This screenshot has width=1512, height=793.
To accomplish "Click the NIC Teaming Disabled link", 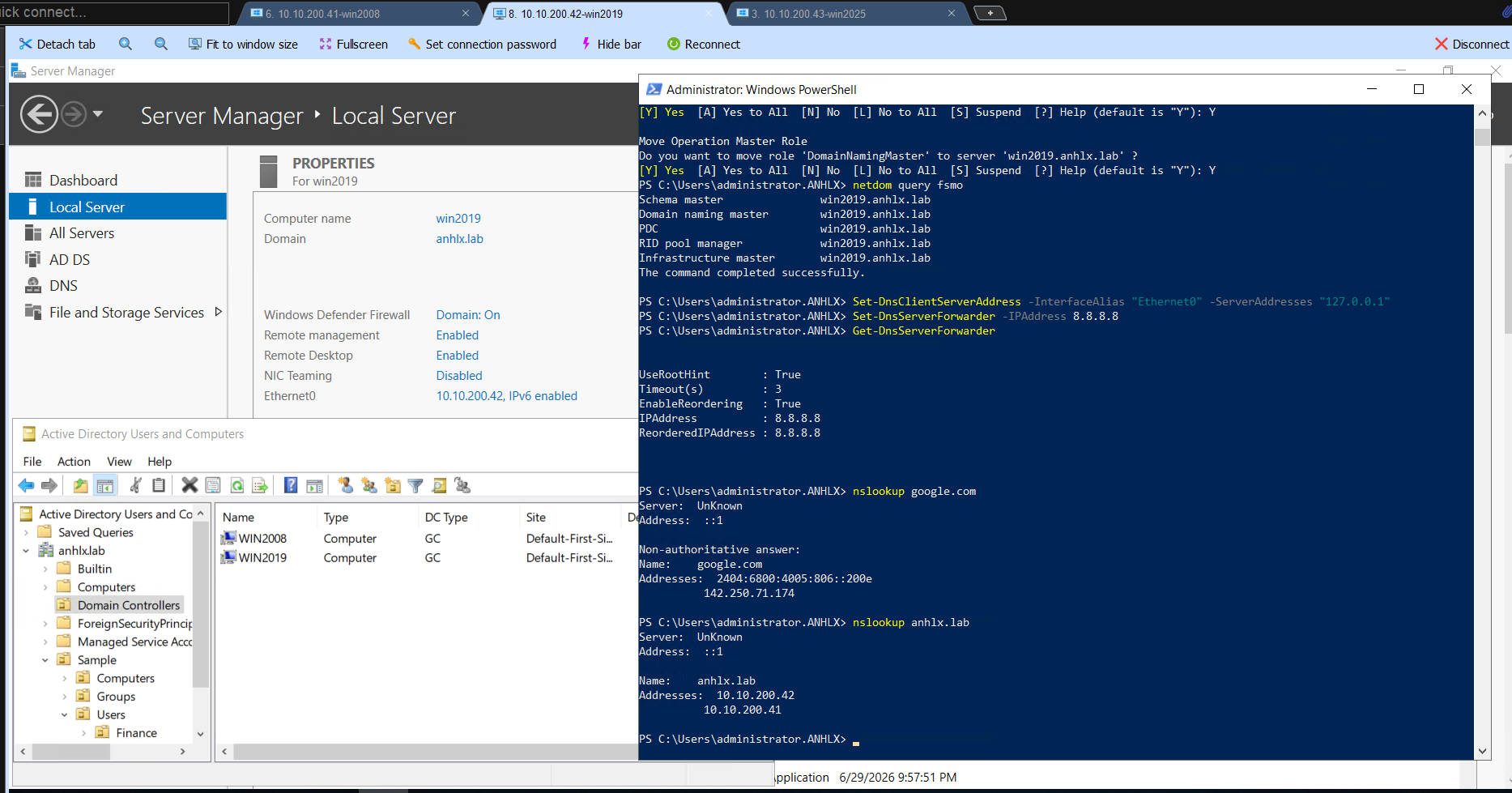I will [459, 375].
